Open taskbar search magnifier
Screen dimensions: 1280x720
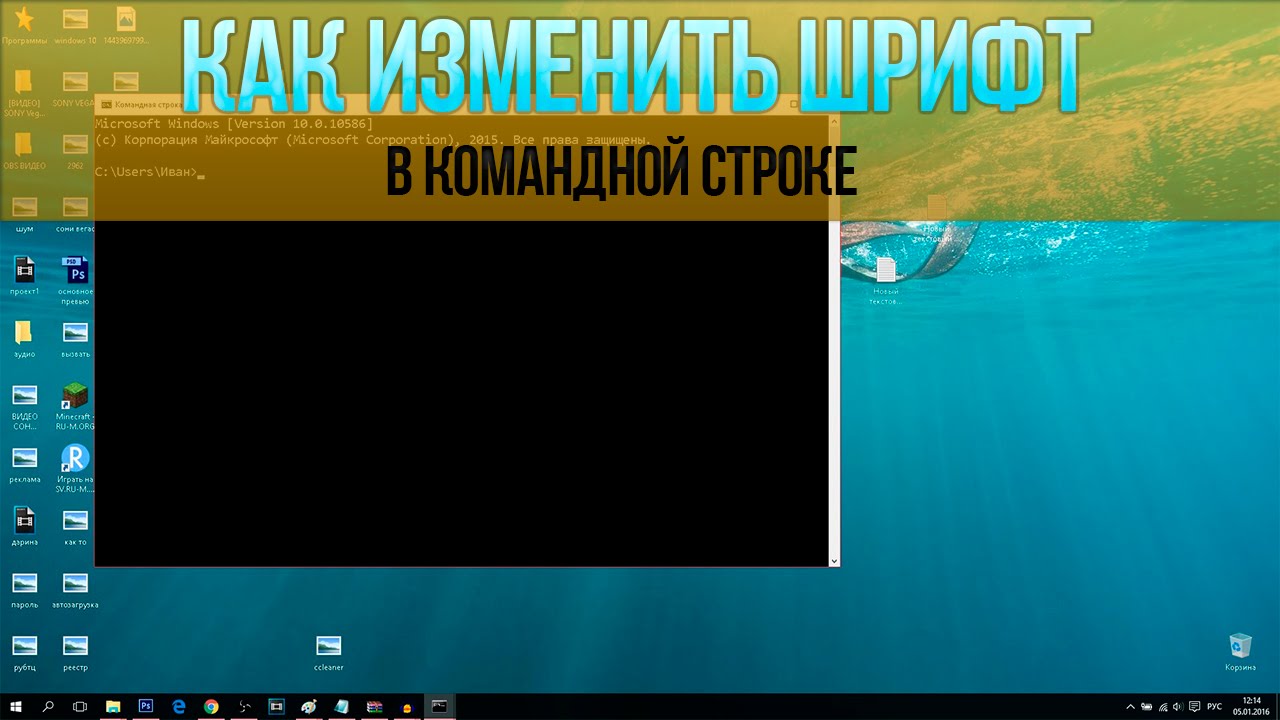point(48,706)
